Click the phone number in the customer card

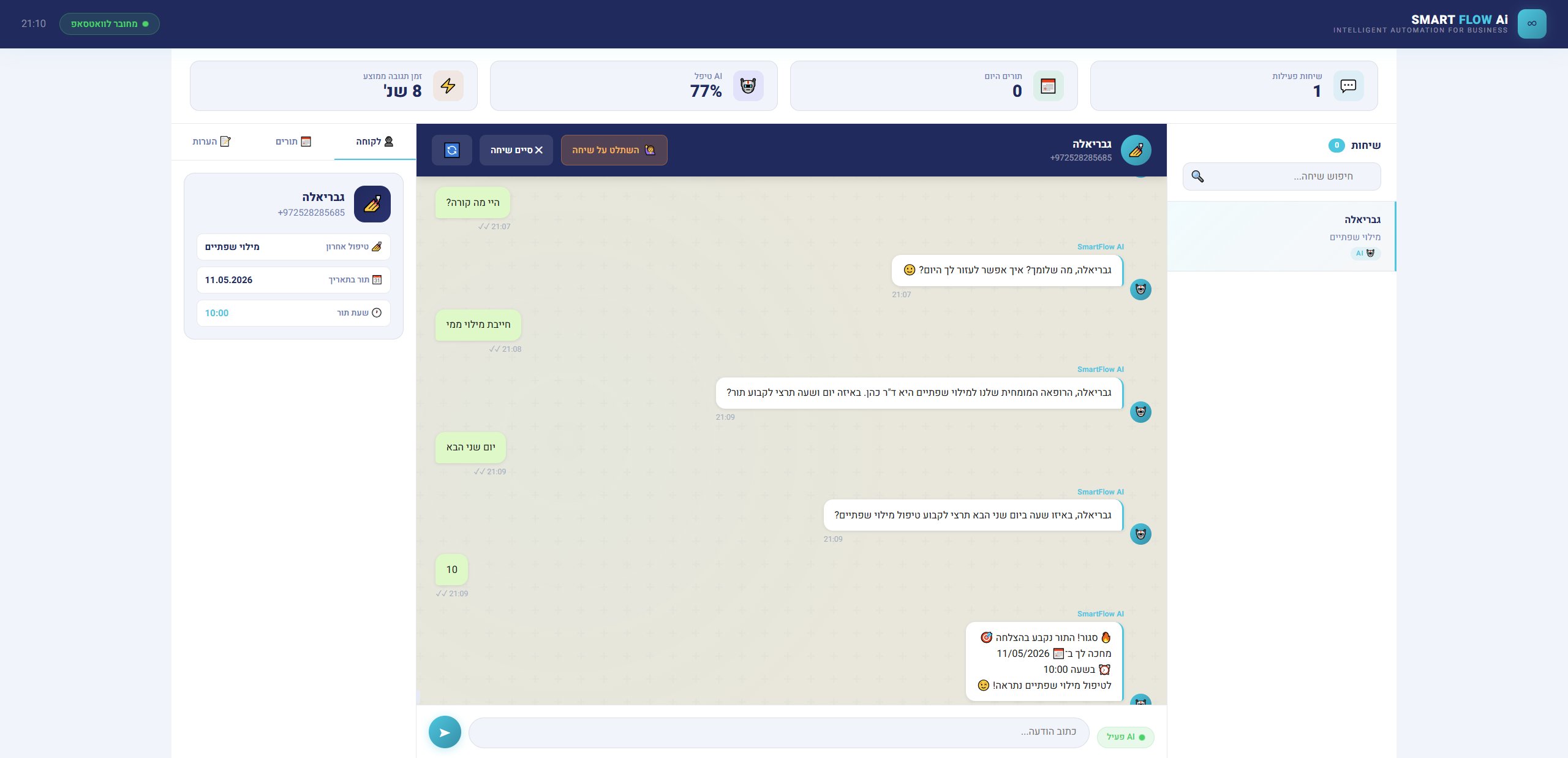tap(311, 213)
